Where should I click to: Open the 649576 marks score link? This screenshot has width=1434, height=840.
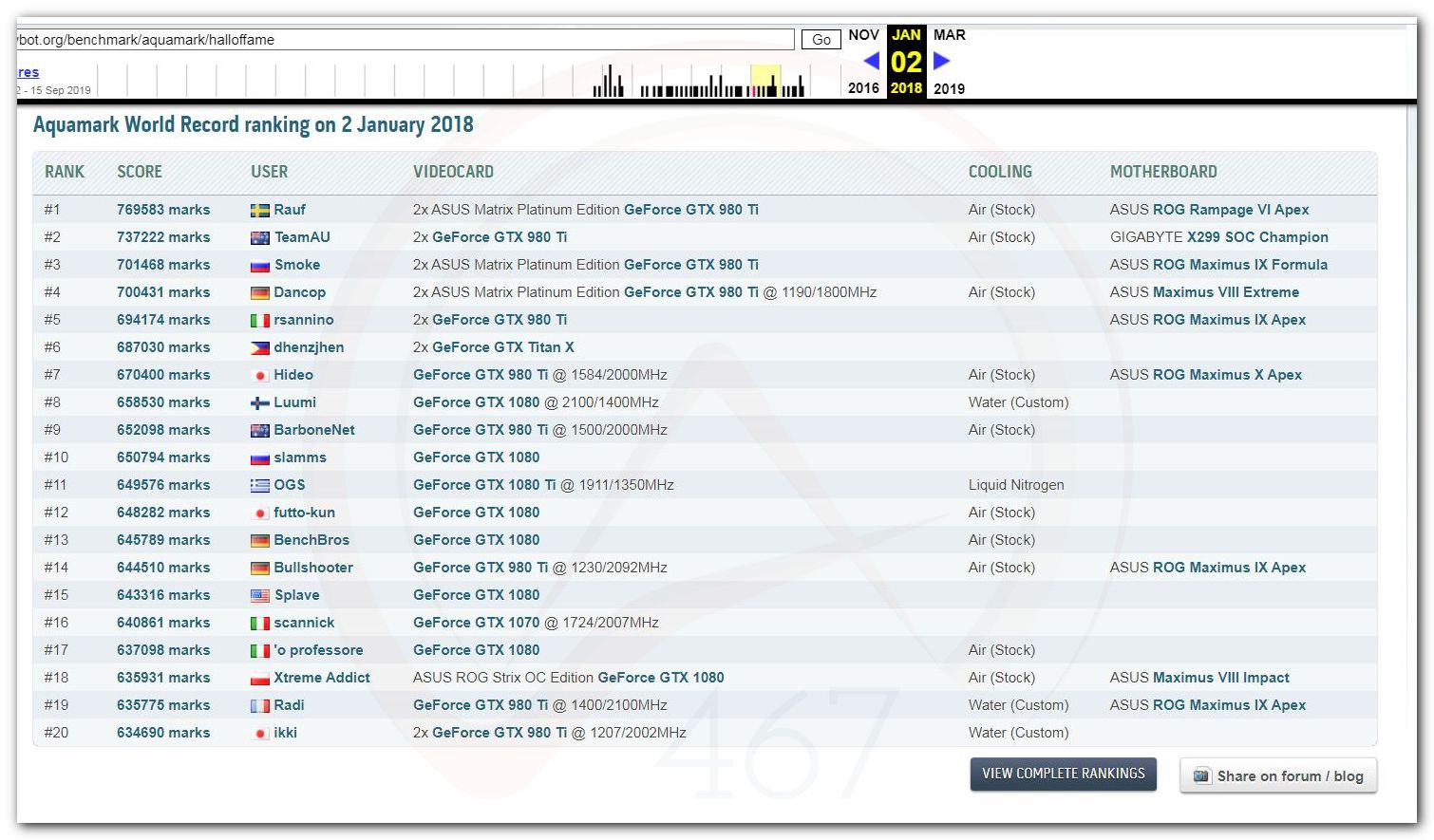click(163, 485)
